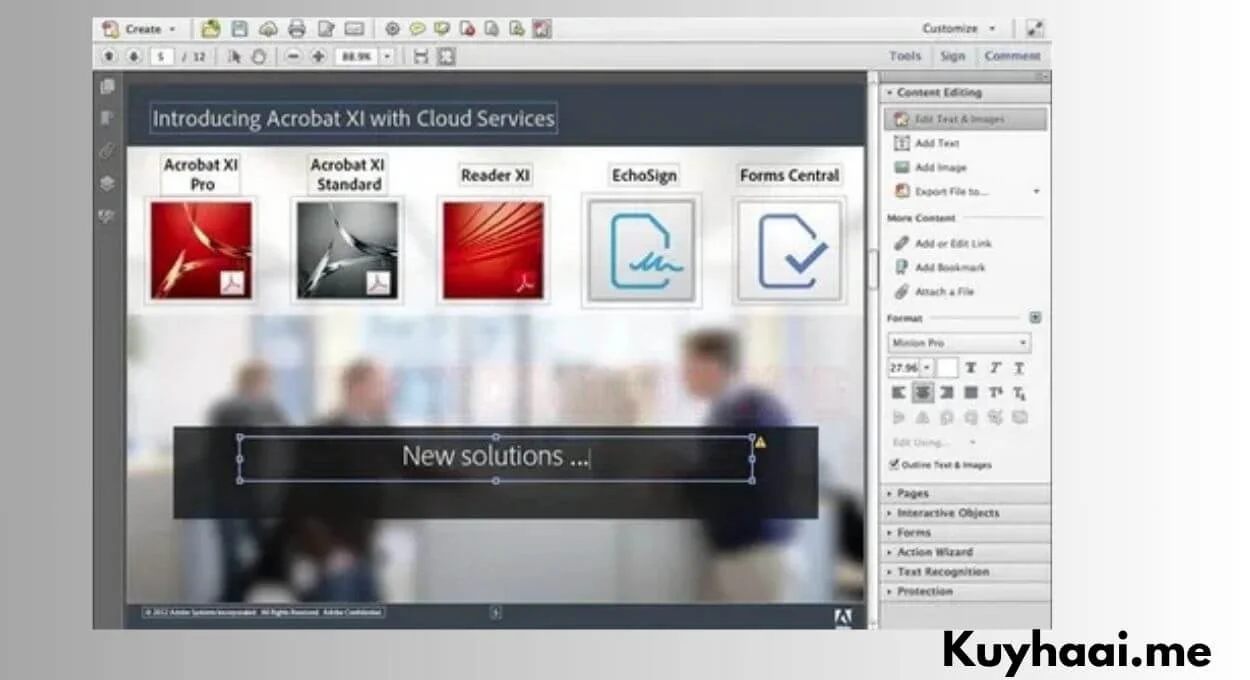1250x680 pixels.
Task: Collapse the Content Editing section
Action: [965, 93]
